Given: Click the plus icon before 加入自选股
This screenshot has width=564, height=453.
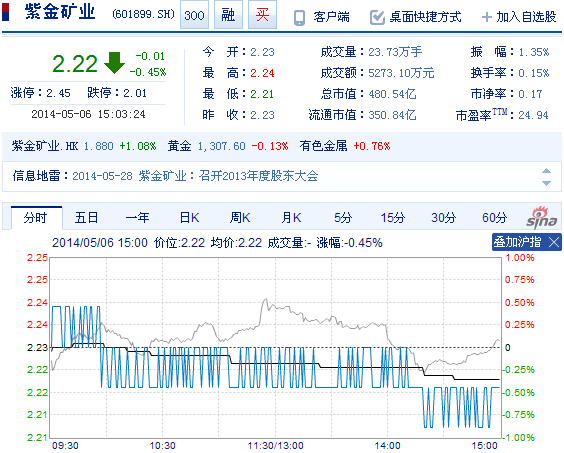Looking at the screenshot, I should click(x=486, y=17).
